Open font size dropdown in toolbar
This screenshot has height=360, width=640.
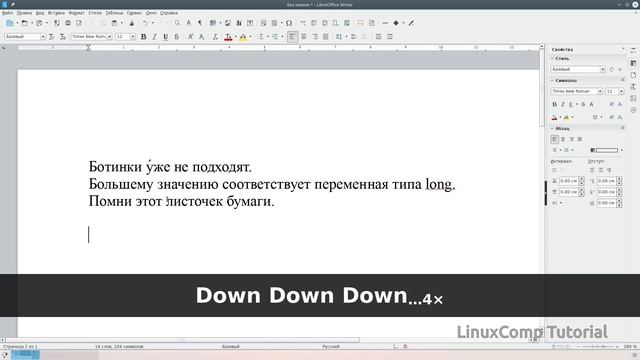tap(133, 37)
